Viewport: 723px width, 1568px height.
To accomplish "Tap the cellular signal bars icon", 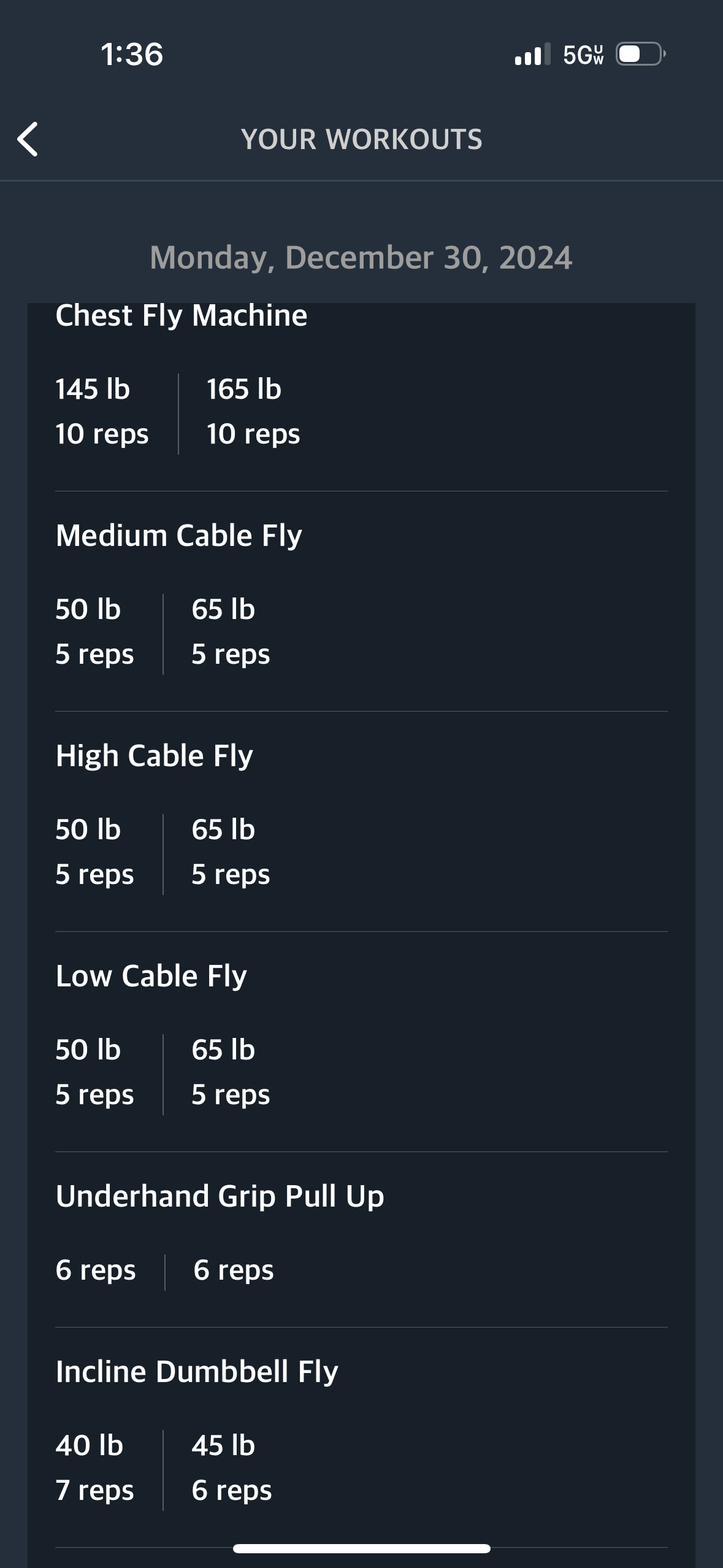I will [x=532, y=54].
